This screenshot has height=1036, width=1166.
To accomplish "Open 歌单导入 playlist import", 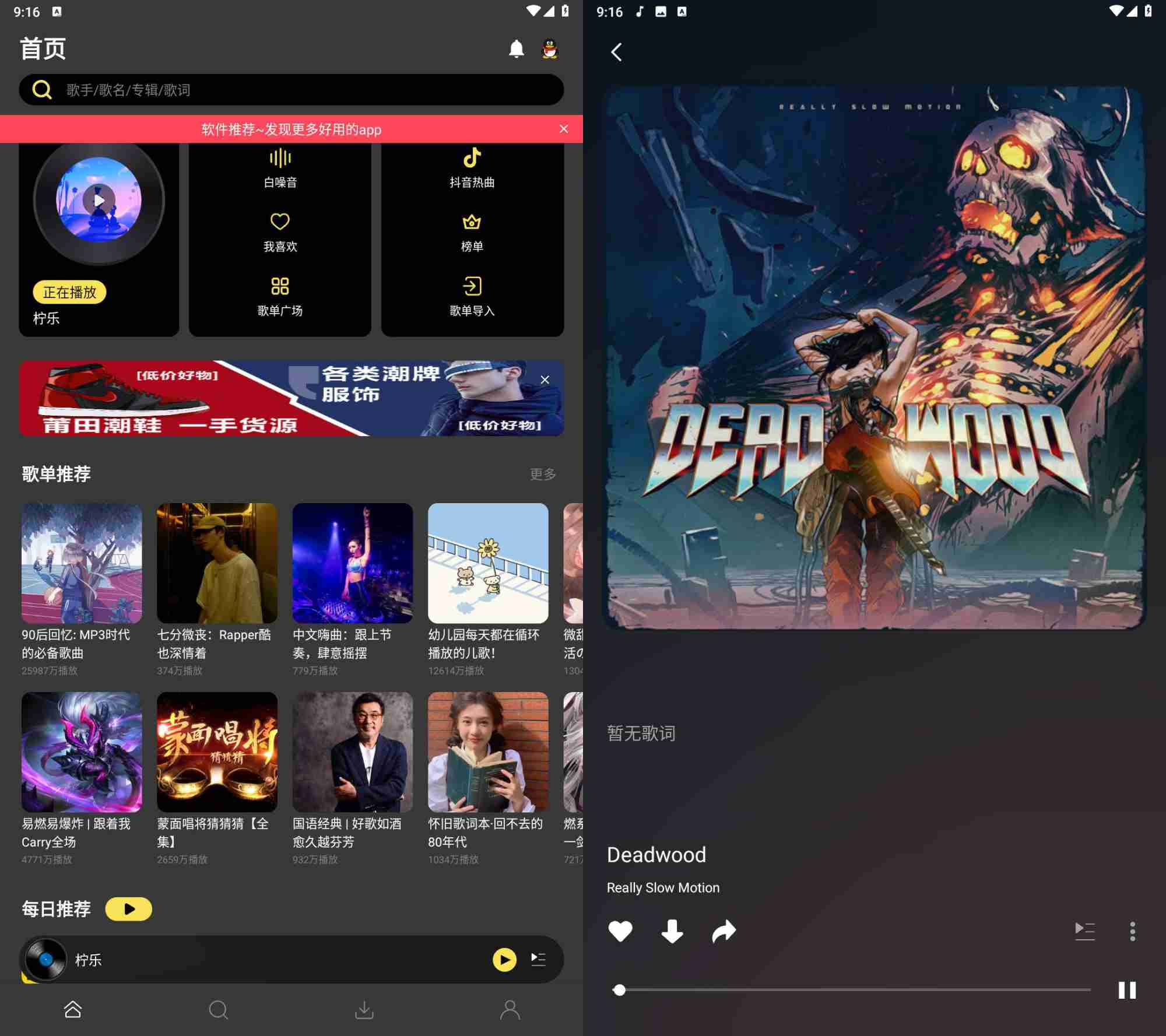I will 472,297.
